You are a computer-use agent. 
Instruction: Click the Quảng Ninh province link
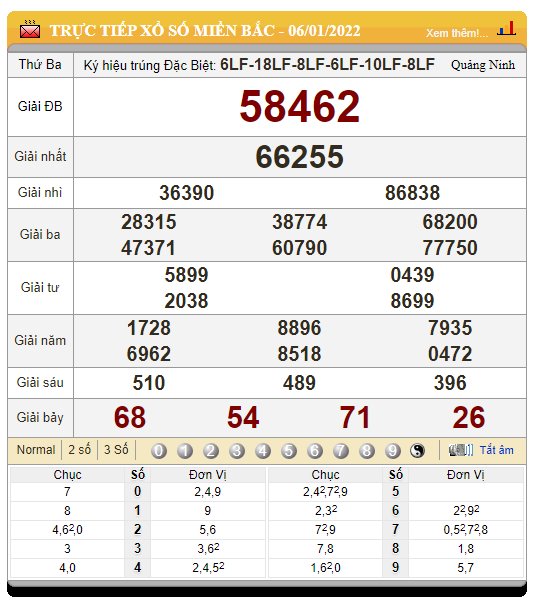click(483, 65)
